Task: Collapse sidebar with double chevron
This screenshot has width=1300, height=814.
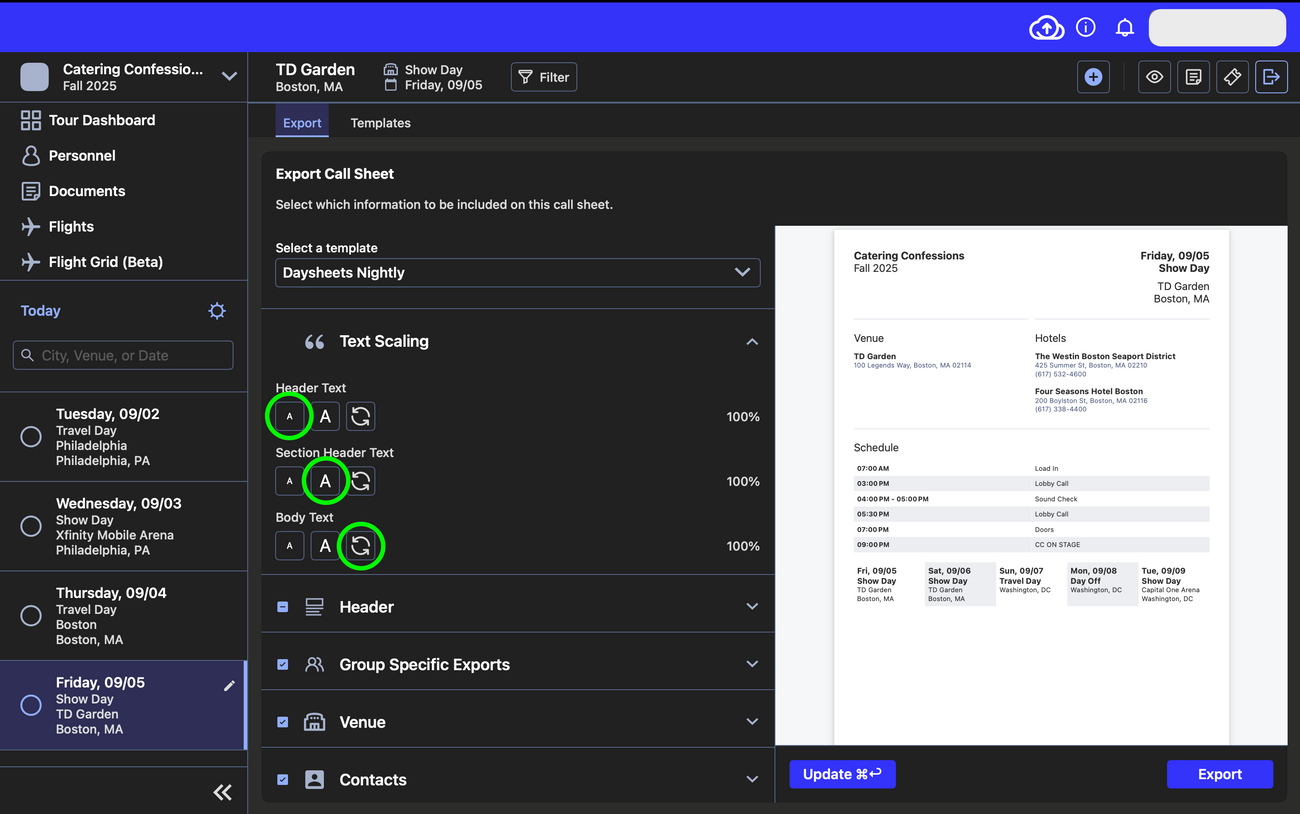Action: click(223, 792)
